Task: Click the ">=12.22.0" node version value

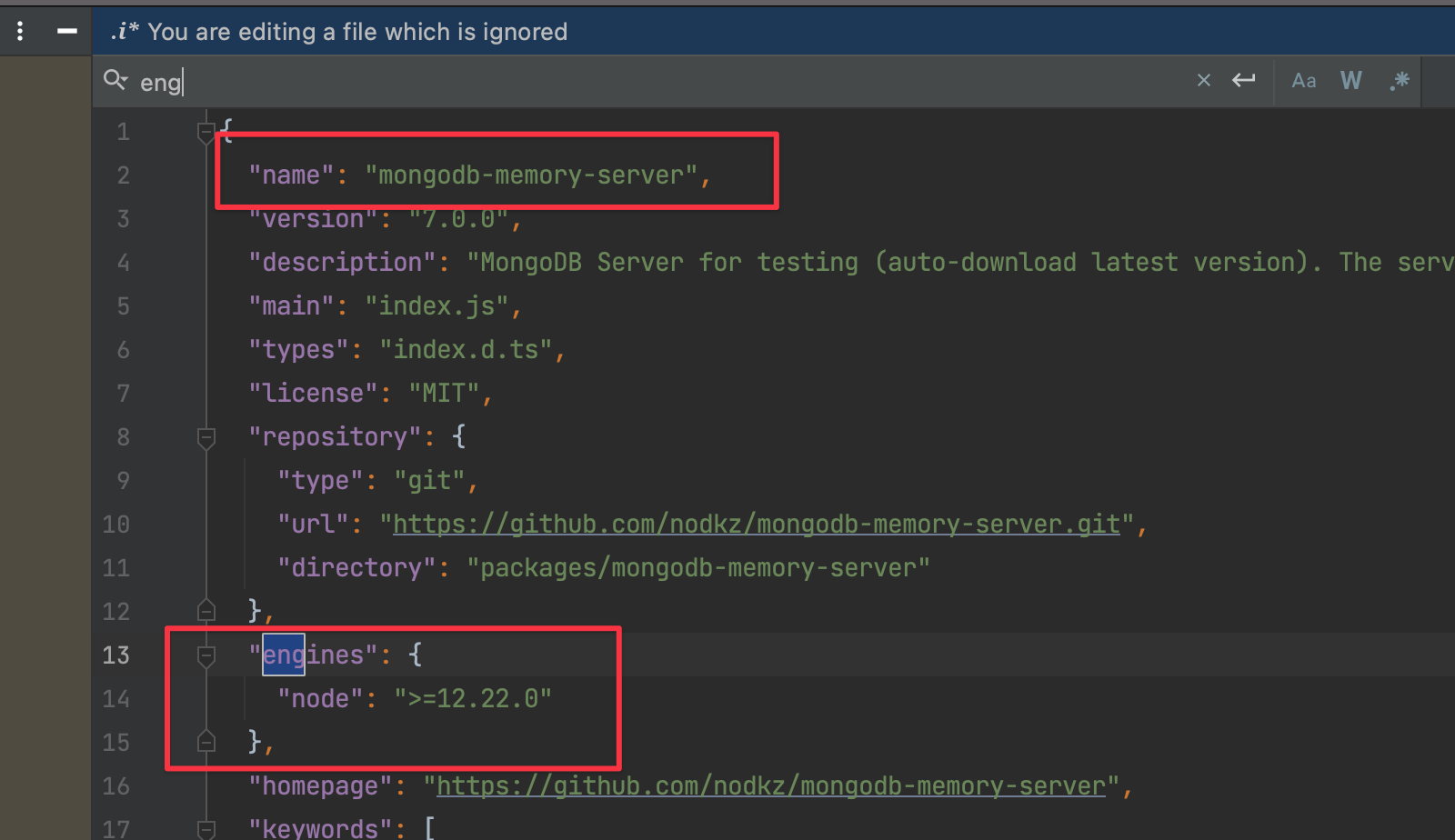Action: click(473, 699)
